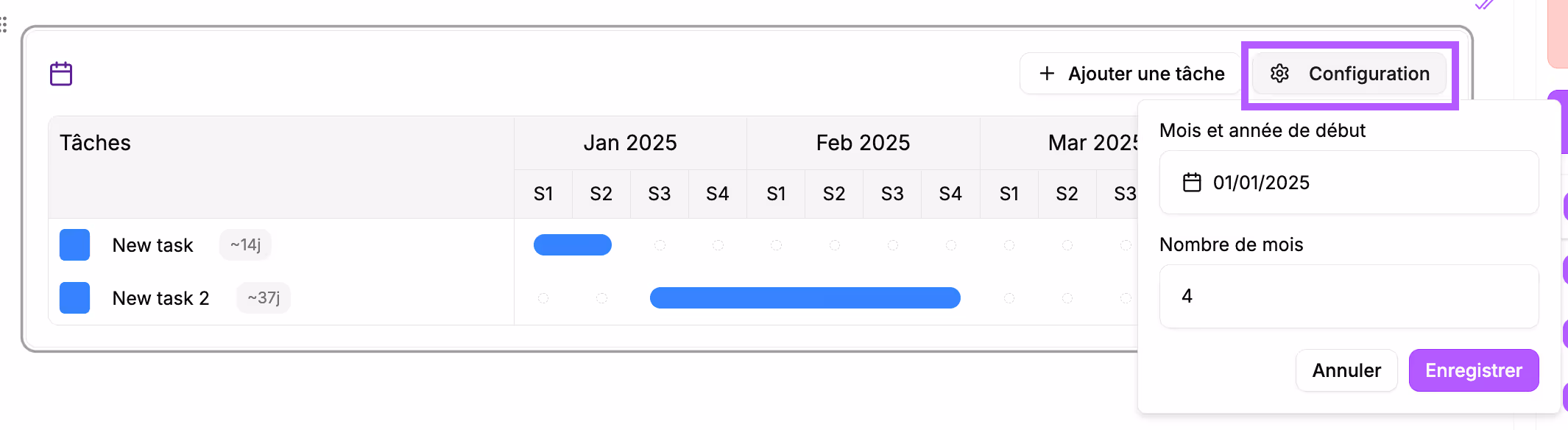Click the blue bar of New task in the timeline
Screen dimensions: 1568x430
point(573,244)
